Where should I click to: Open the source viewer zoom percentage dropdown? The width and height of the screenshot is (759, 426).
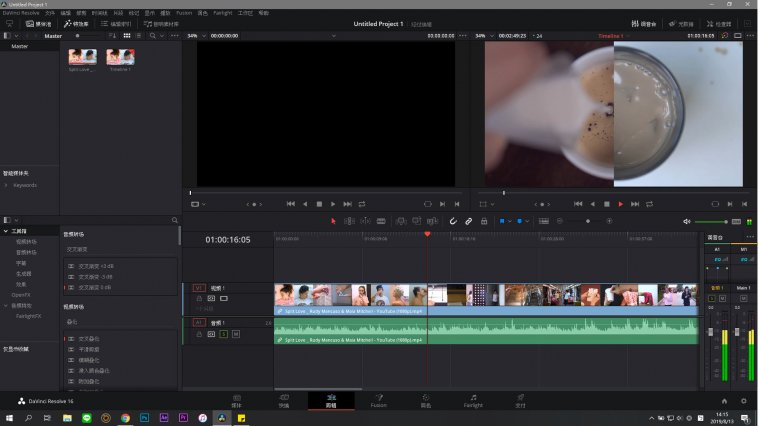(x=193, y=35)
